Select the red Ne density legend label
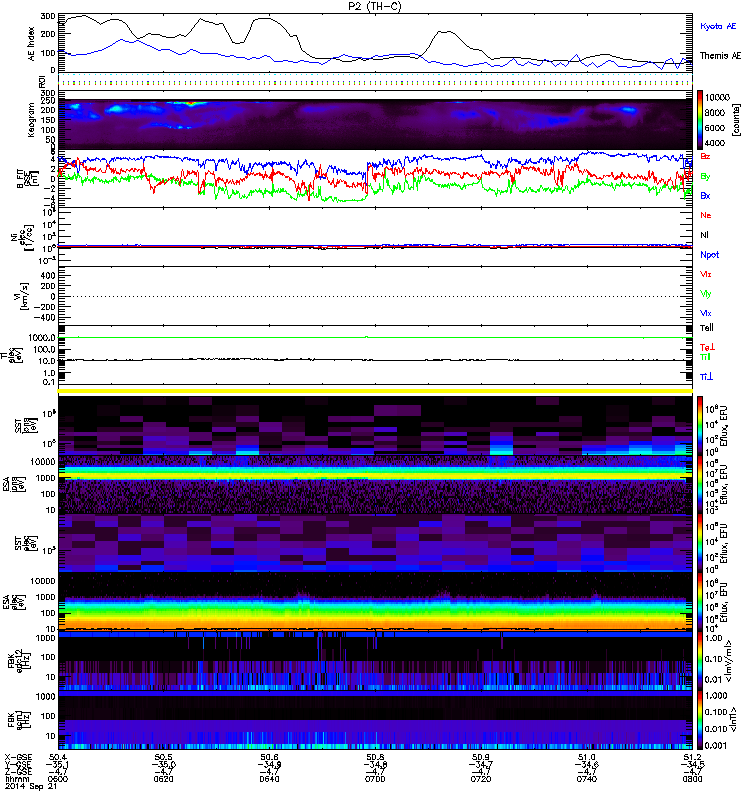 click(706, 215)
